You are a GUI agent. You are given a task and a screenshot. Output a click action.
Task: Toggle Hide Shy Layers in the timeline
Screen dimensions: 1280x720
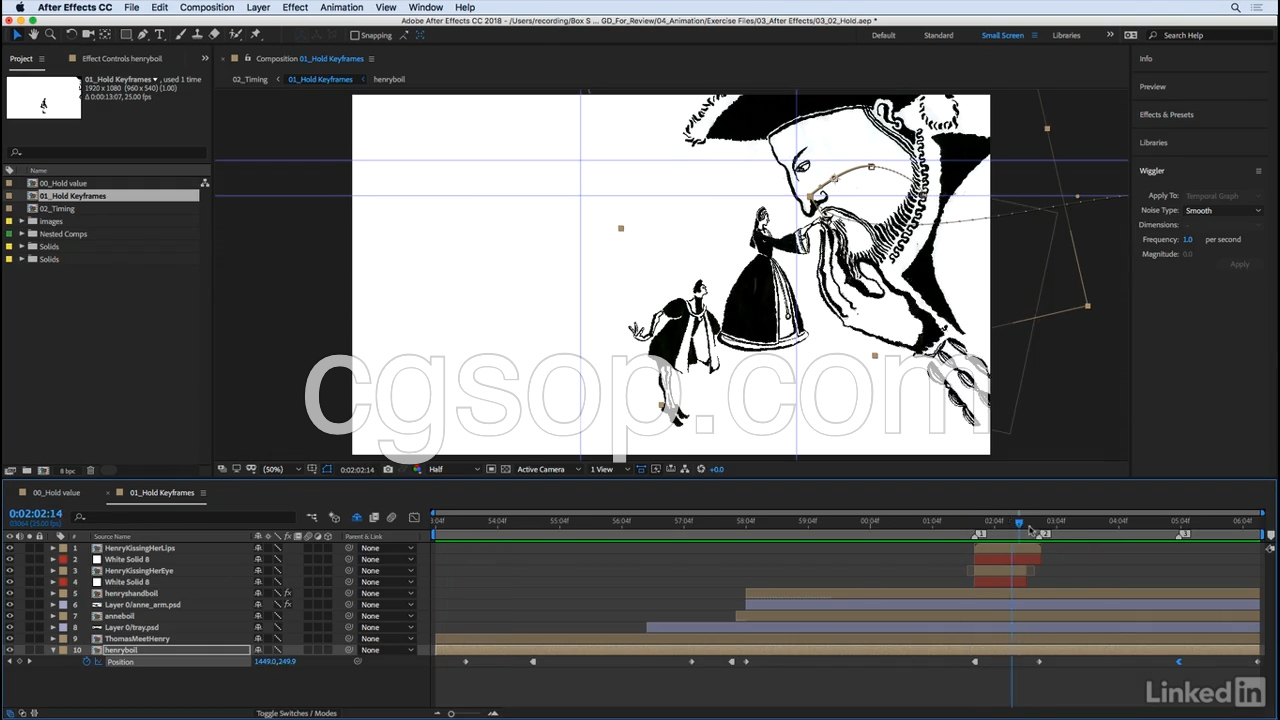pyautogui.click(x=356, y=518)
